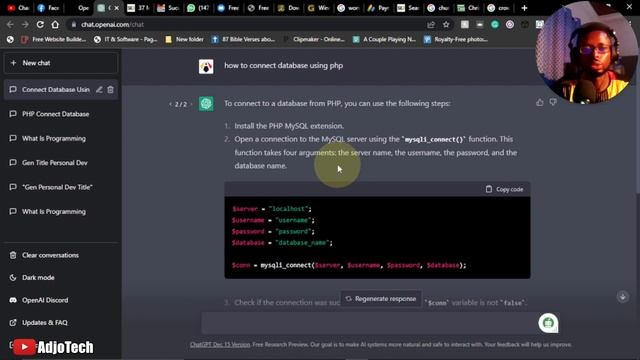
Task: Click the green Grammarly extension icon
Action: coord(495,24)
